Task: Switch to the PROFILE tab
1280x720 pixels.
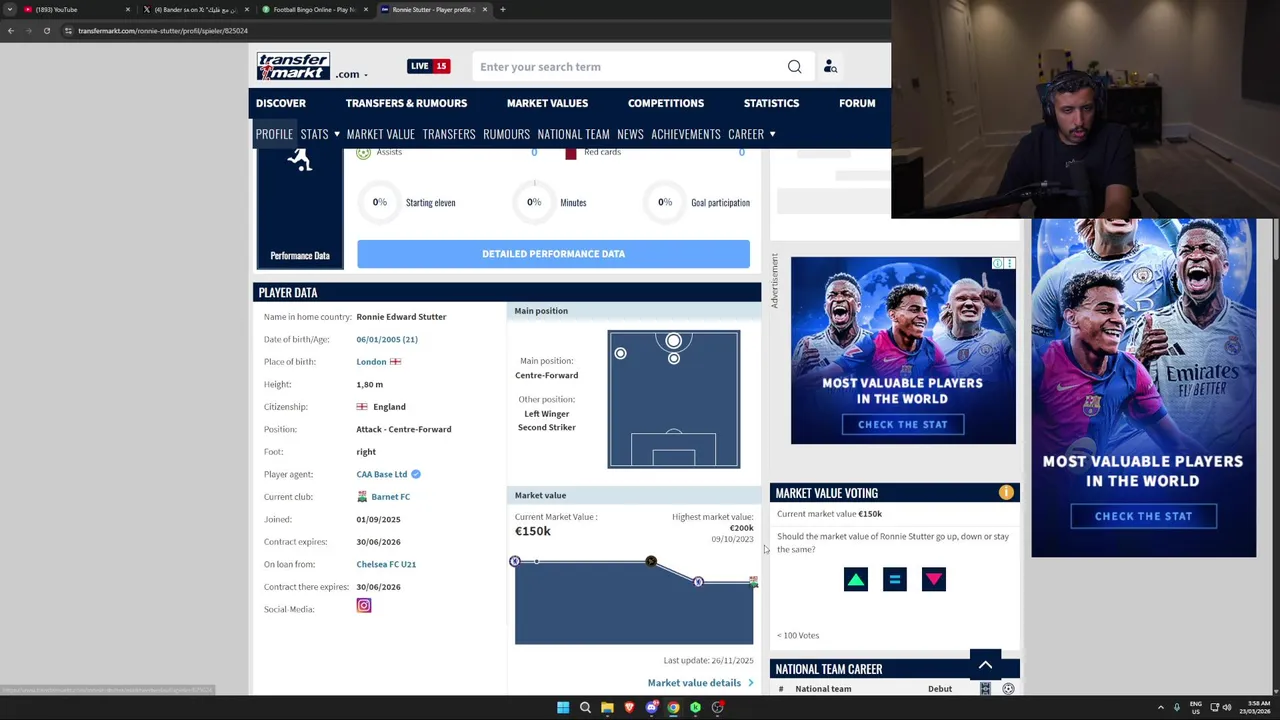Action: [x=274, y=134]
